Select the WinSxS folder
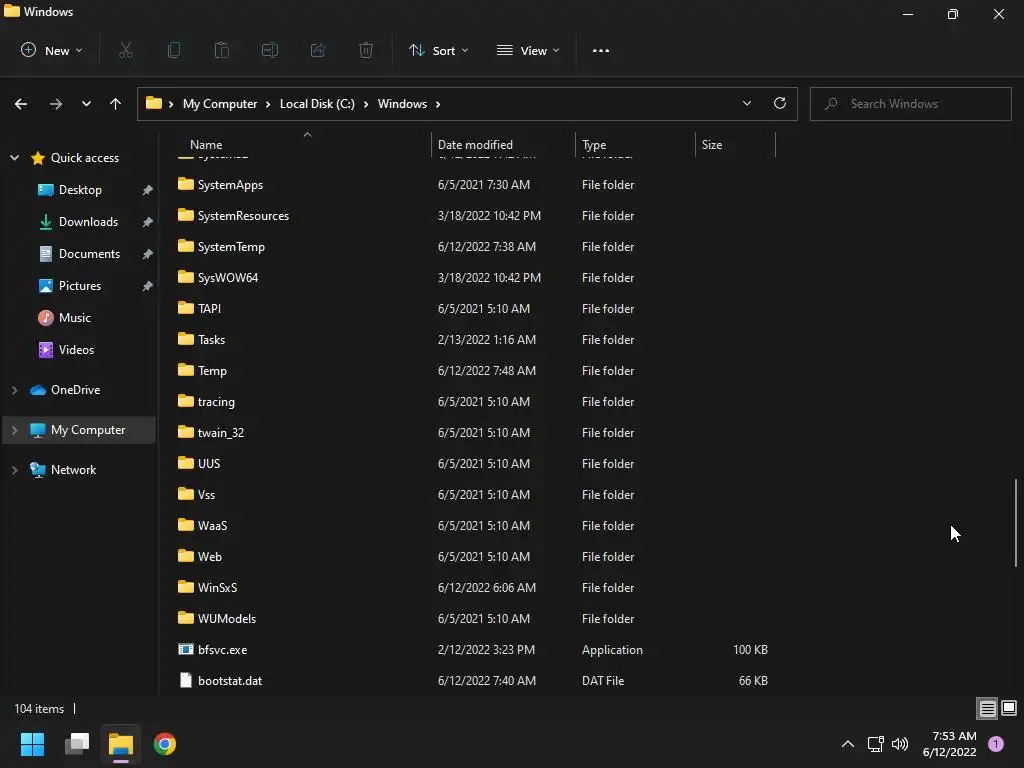 (217, 588)
